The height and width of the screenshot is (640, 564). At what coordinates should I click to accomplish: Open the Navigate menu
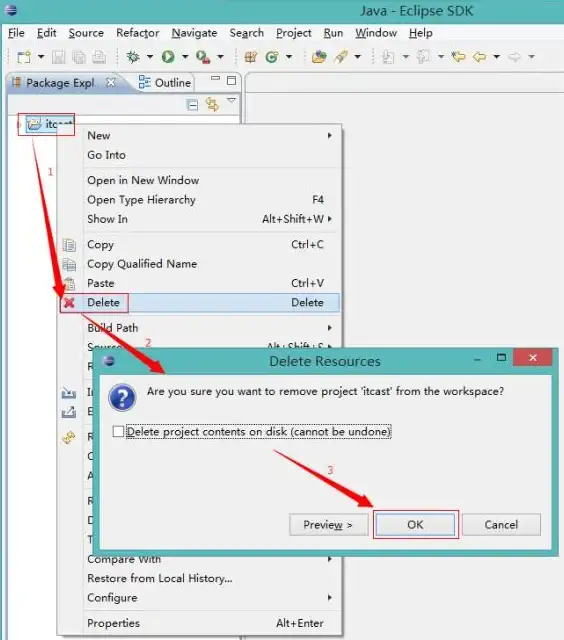[194, 33]
